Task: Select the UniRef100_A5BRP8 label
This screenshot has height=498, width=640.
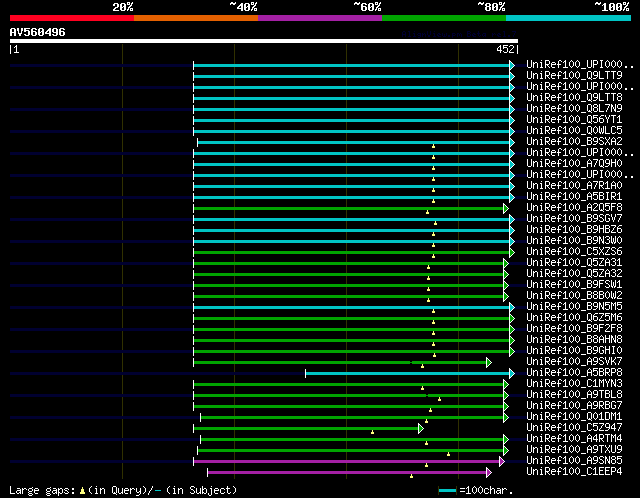Action: click(574, 373)
